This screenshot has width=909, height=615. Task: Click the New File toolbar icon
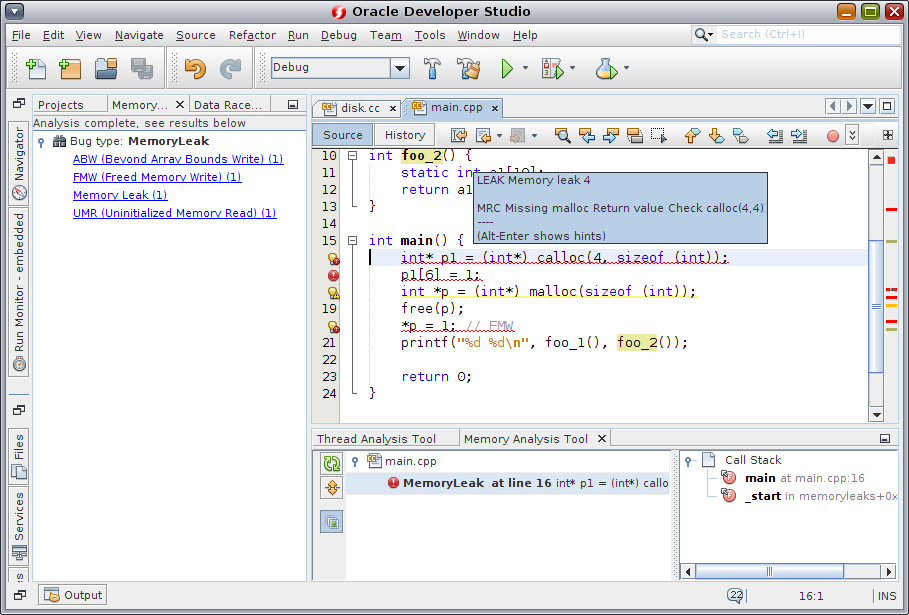tap(36, 68)
